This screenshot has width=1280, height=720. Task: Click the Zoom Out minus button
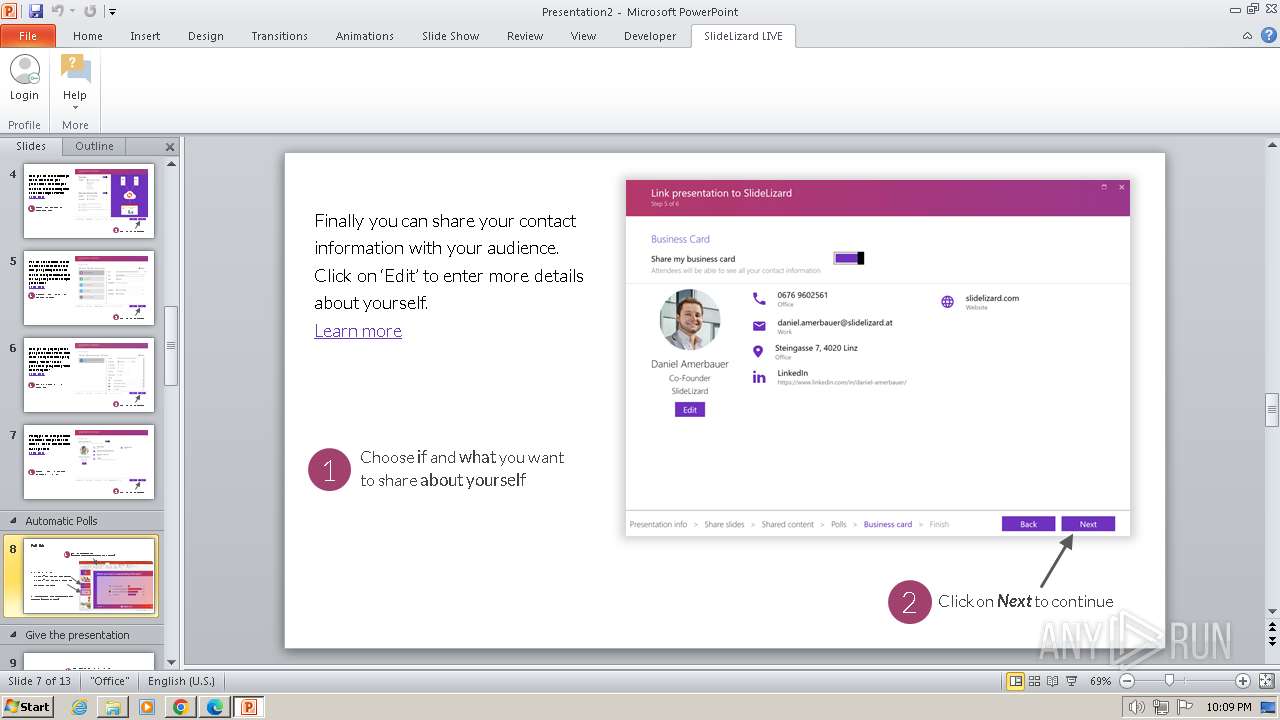pyautogui.click(x=1127, y=681)
